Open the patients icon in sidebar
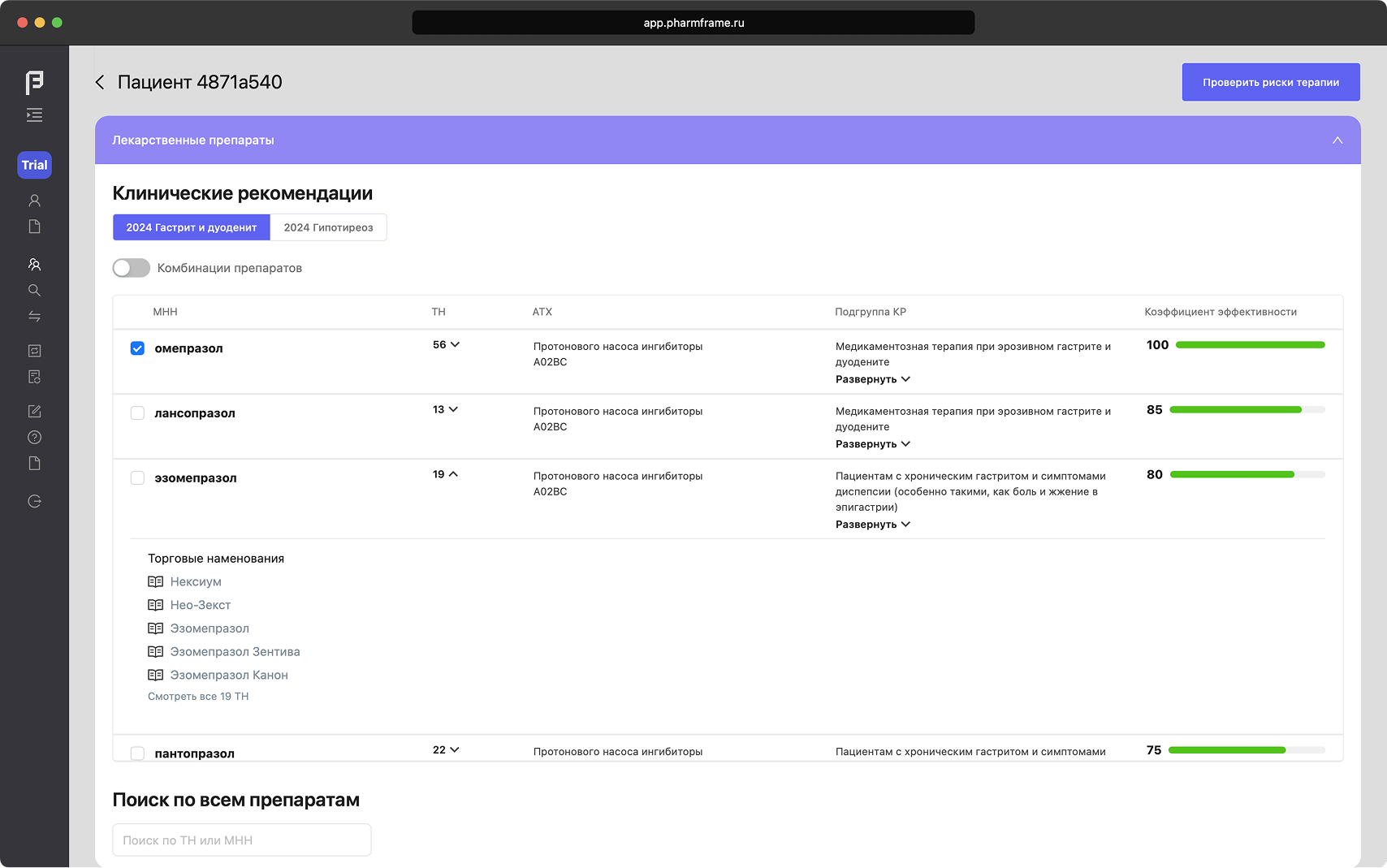 click(x=34, y=265)
